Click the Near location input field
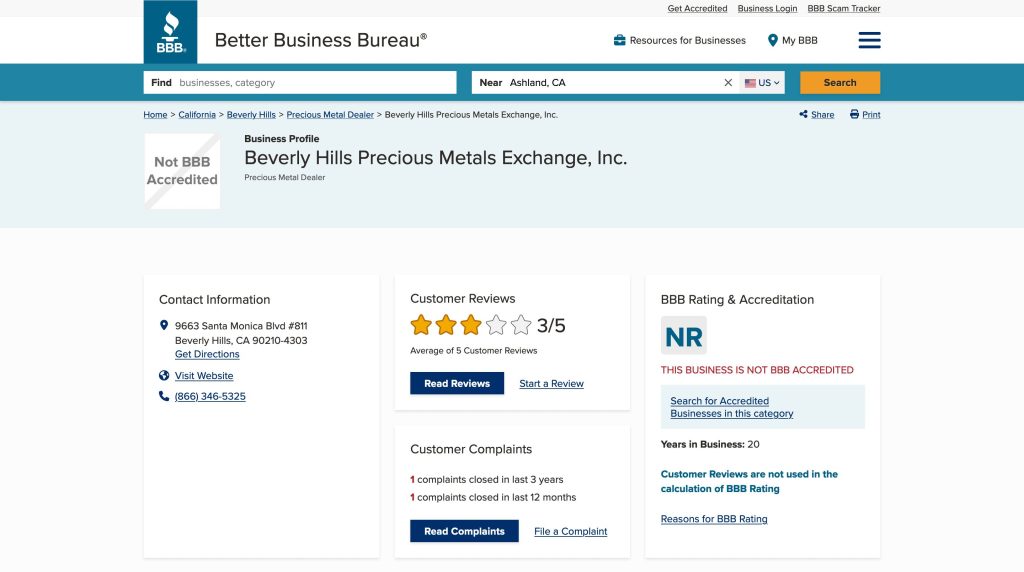This screenshot has width=1024, height=572. click(610, 83)
